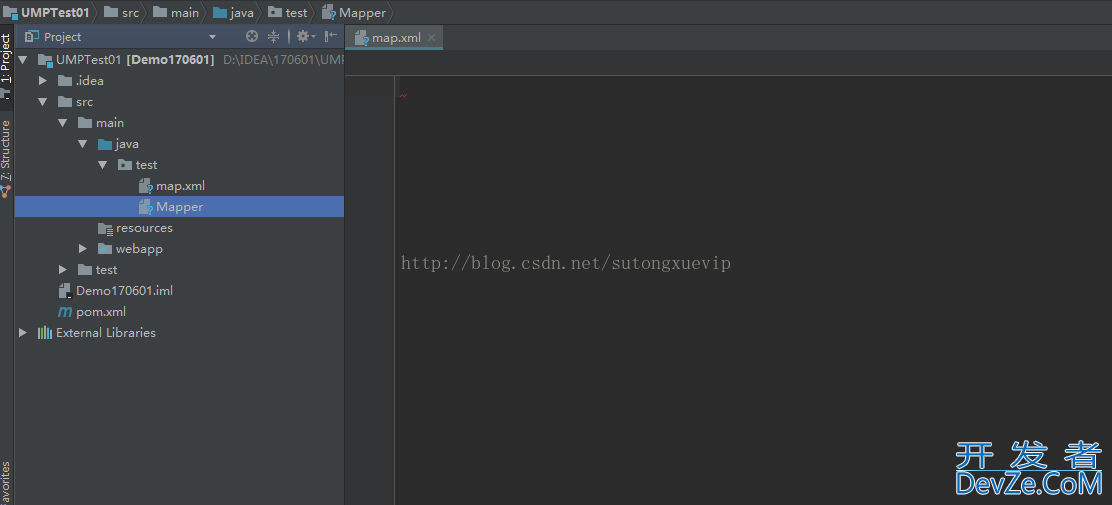Click the Project panel title label
The image size is (1112, 505).
[x=62, y=37]
